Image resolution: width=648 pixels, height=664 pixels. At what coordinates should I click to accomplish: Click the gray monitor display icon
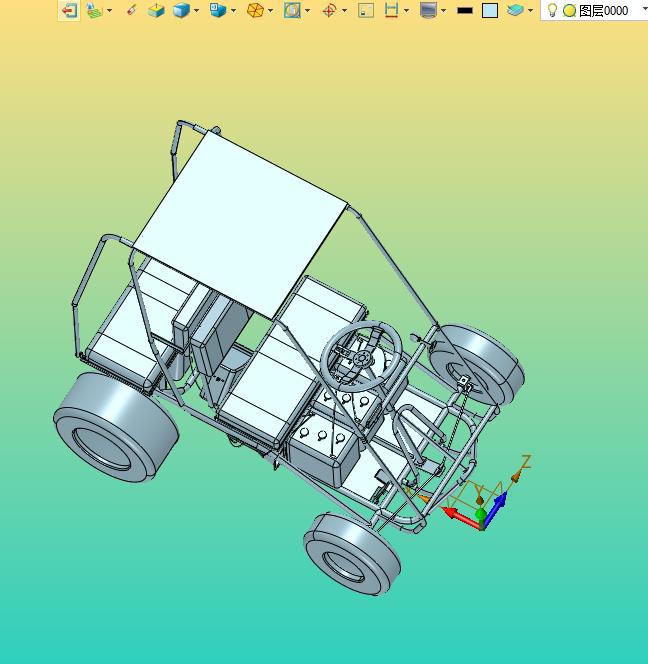click(428, 10)
